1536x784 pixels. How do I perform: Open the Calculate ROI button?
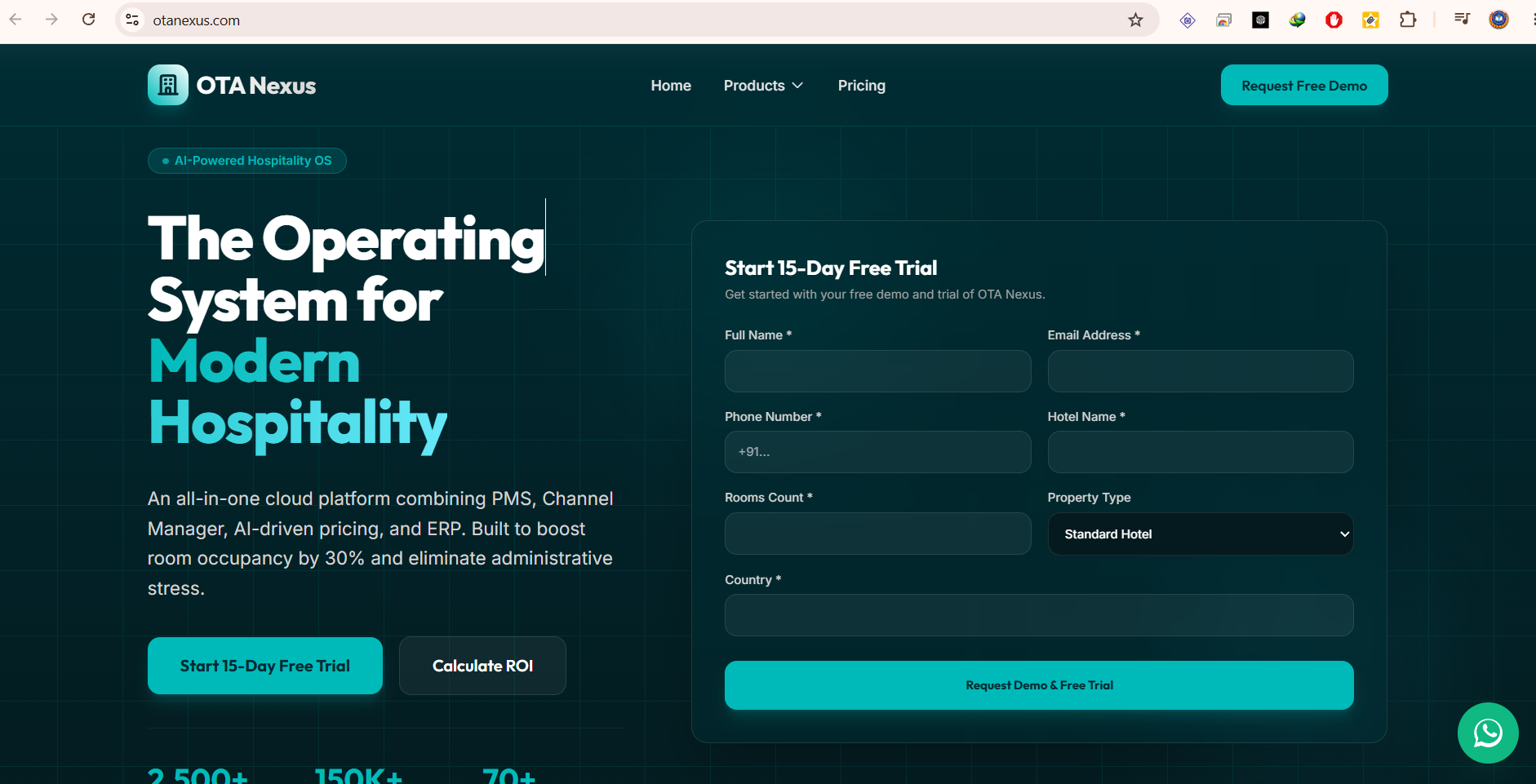pos(482,666)
